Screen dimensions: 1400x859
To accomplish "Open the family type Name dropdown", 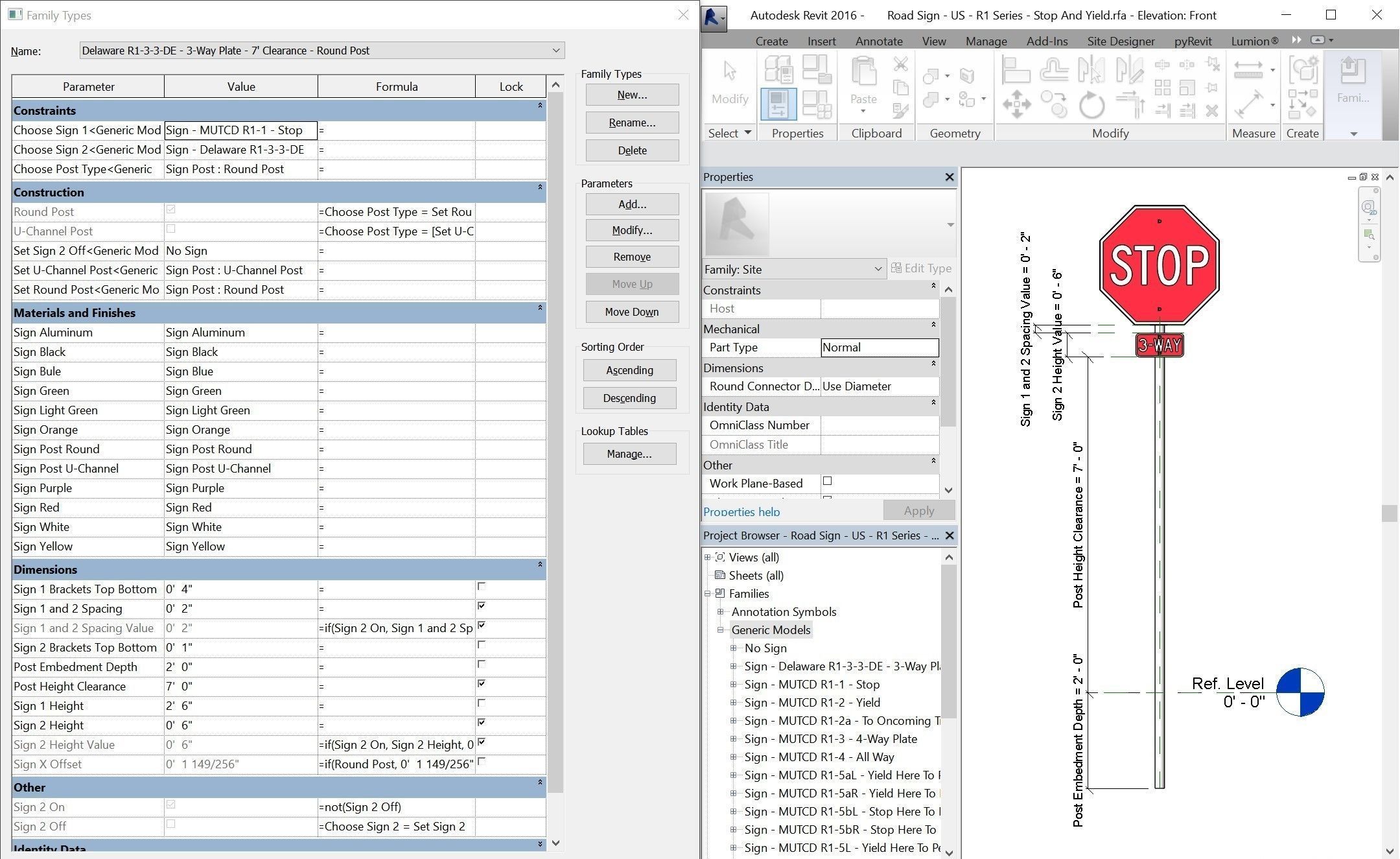I will [x=555, y=51].
